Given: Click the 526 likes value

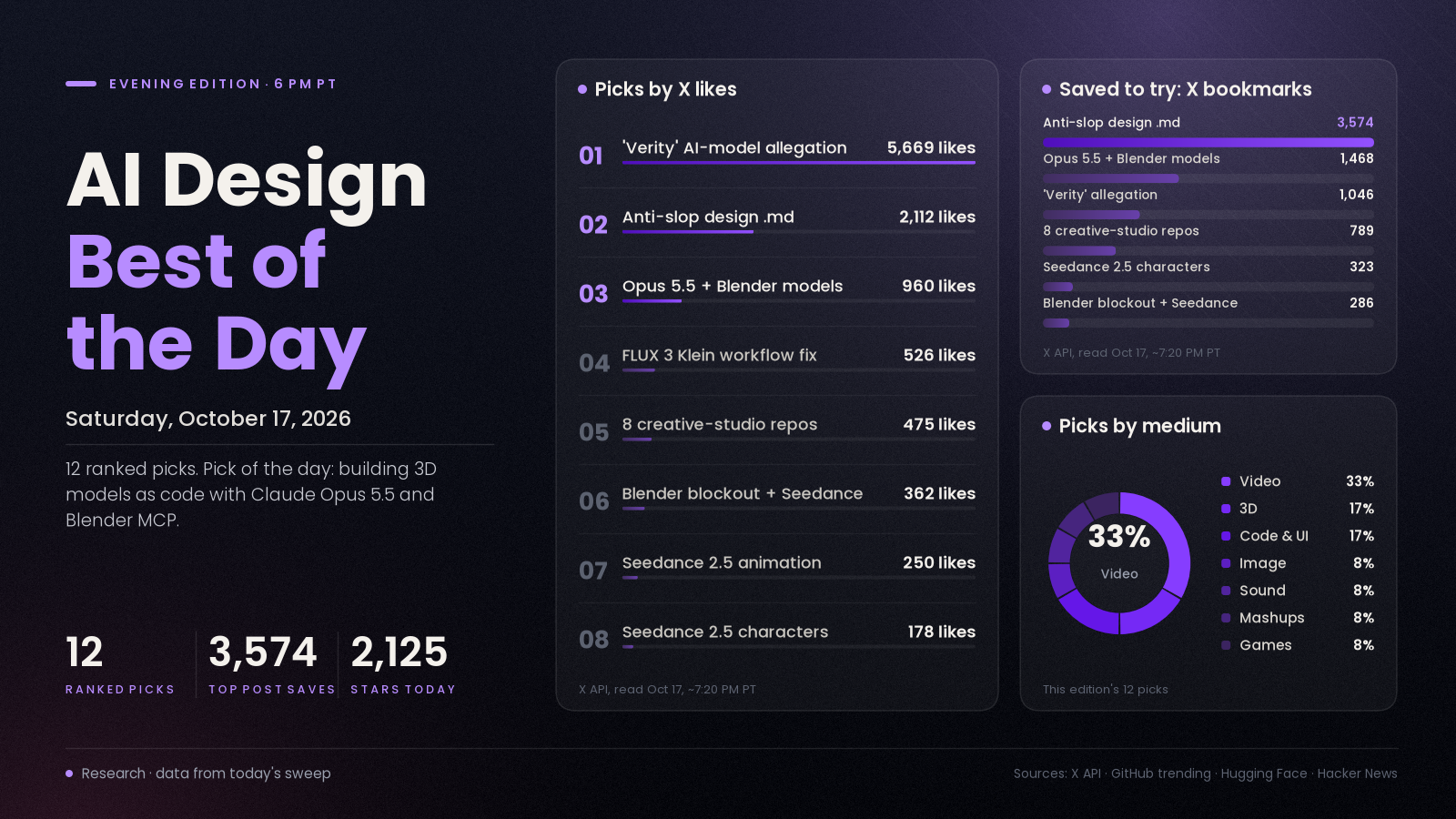Looking at the screenshot, I should [939, 355].
